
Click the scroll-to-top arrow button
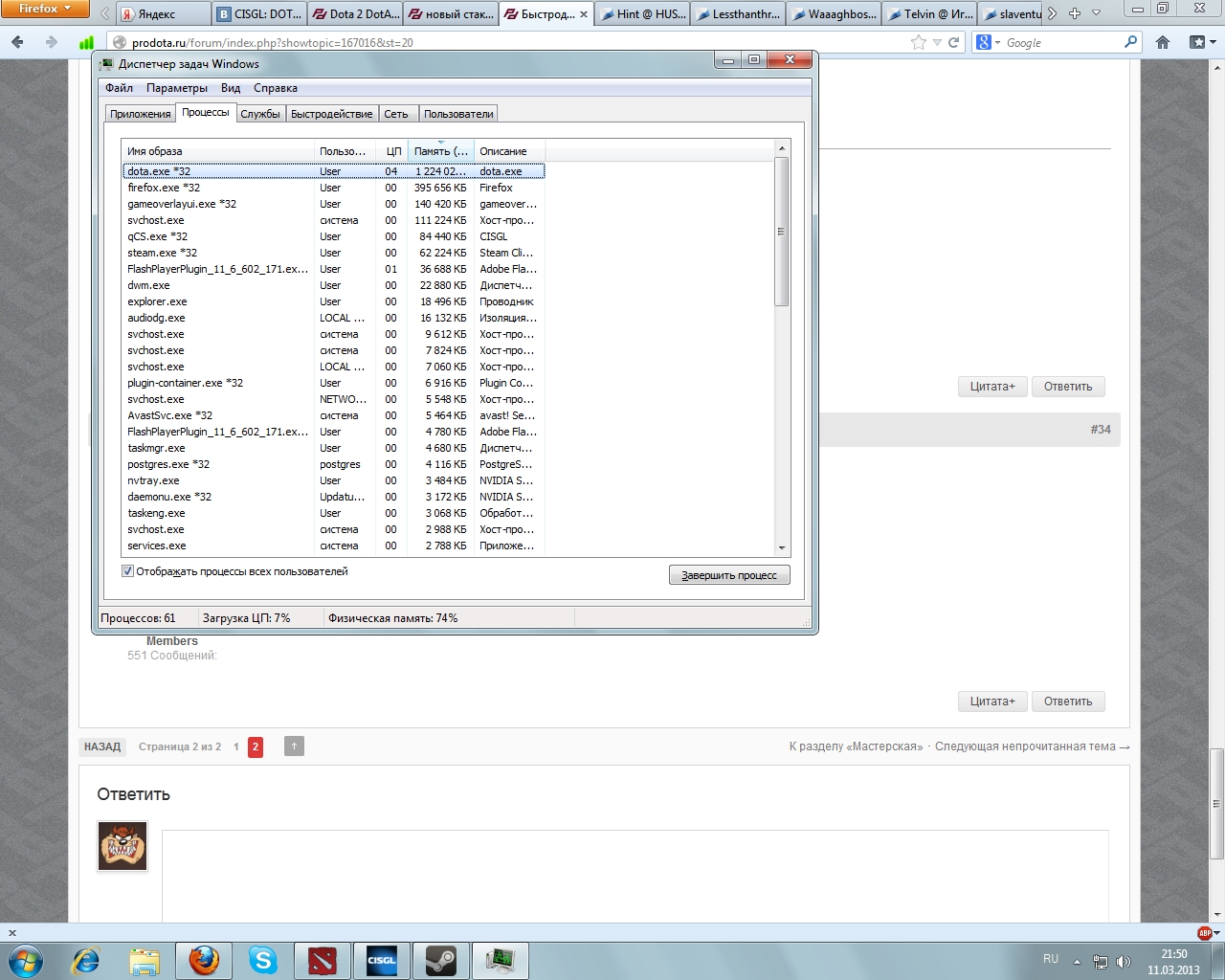294,746
